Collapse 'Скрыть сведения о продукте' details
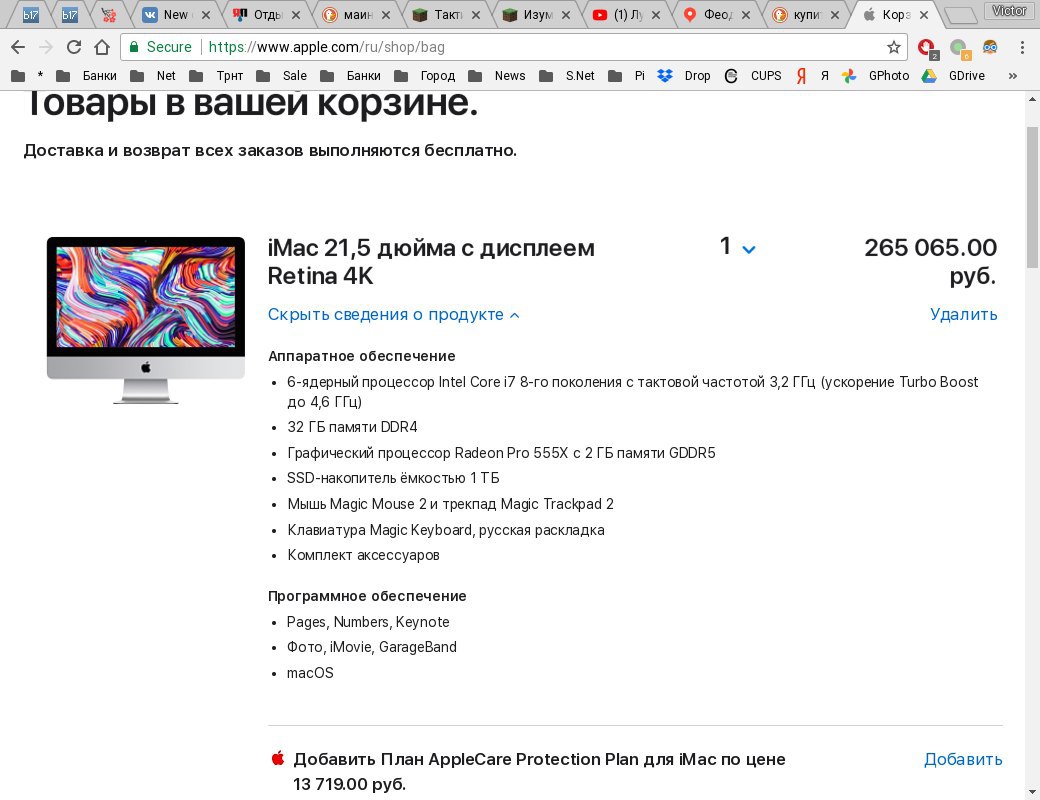The image size is (1040, 800). [x=393, y=314]
